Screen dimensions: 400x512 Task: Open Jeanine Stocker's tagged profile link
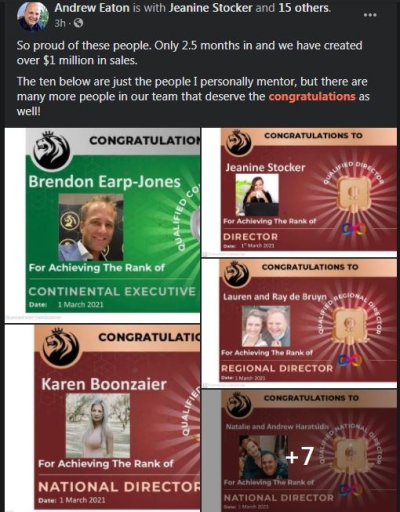coord(211,8)
